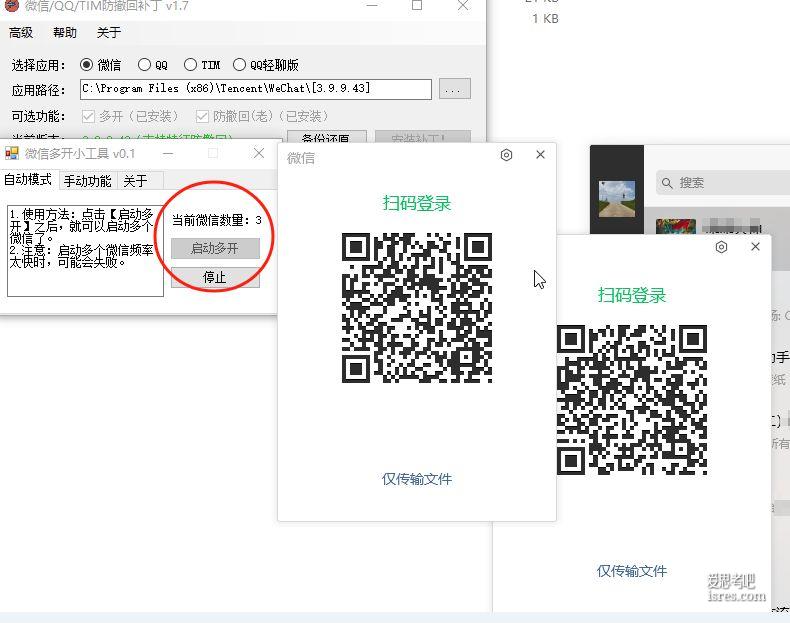The height and width of the screenshot is (623, 790).
Task: Click the QR code in second login window
Action: point(632,400)
